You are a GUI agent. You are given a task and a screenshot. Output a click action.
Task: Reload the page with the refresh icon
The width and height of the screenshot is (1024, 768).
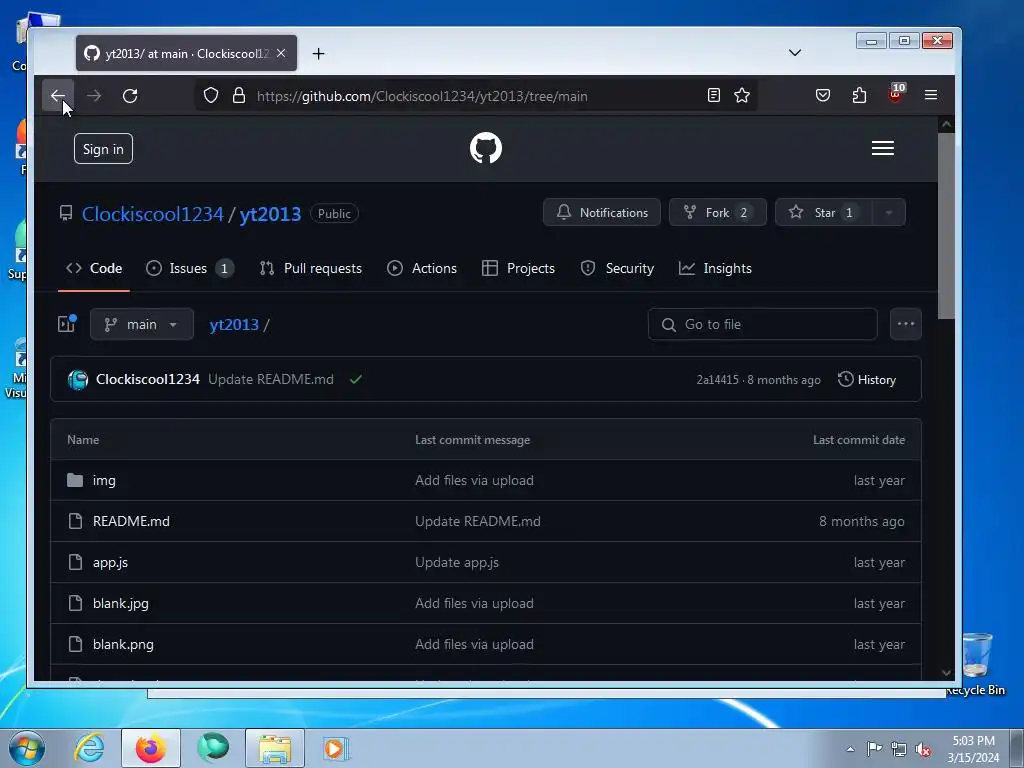(130, 96)
